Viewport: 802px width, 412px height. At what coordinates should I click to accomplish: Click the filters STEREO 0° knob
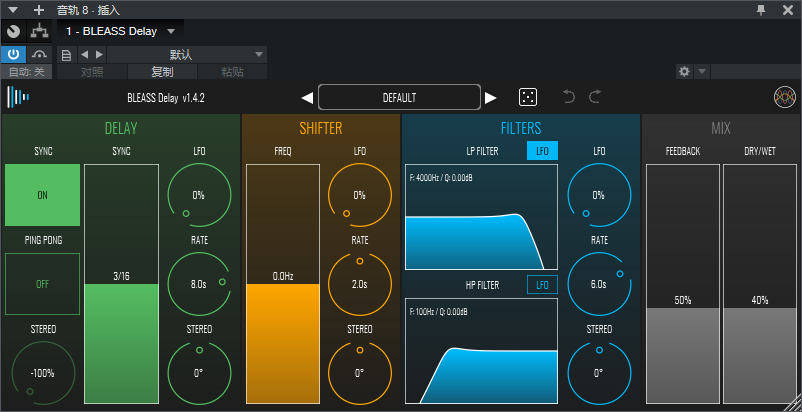(599, 373)
